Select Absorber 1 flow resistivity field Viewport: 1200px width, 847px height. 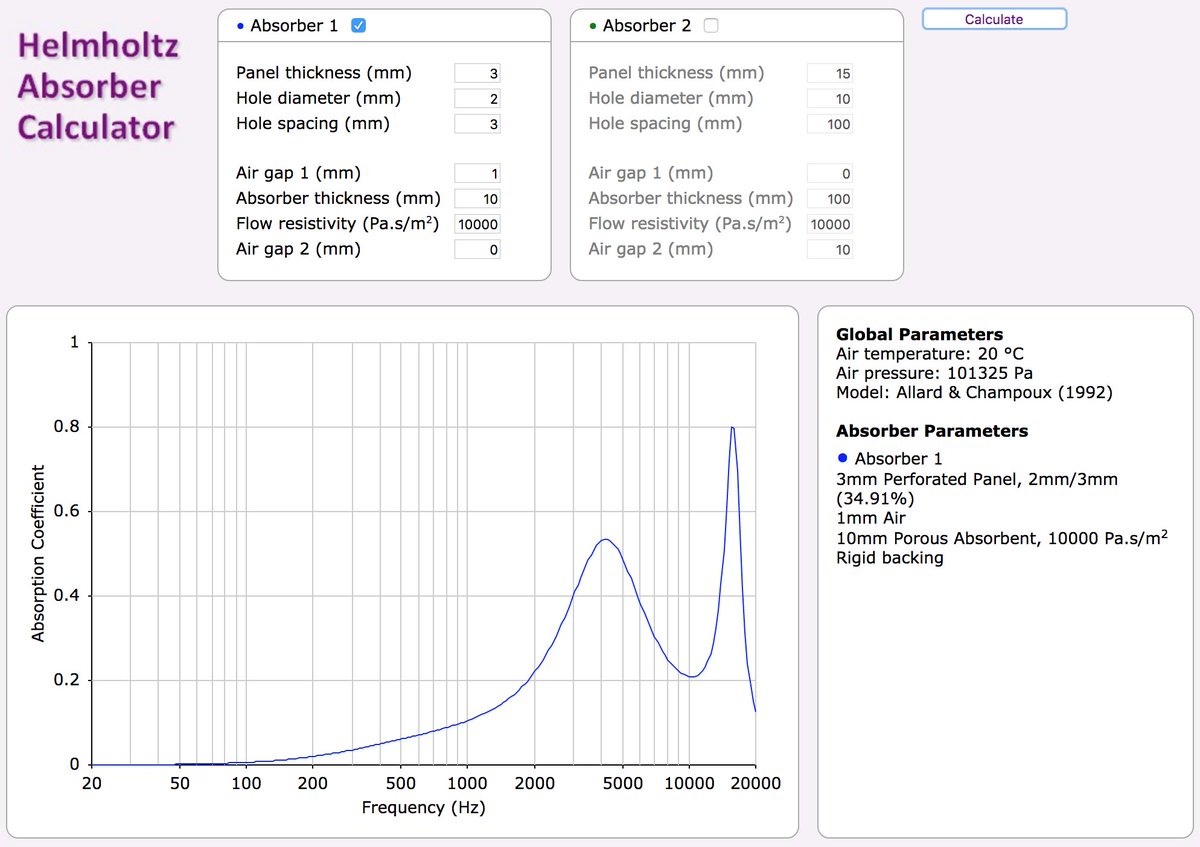[x=477, y=225]
